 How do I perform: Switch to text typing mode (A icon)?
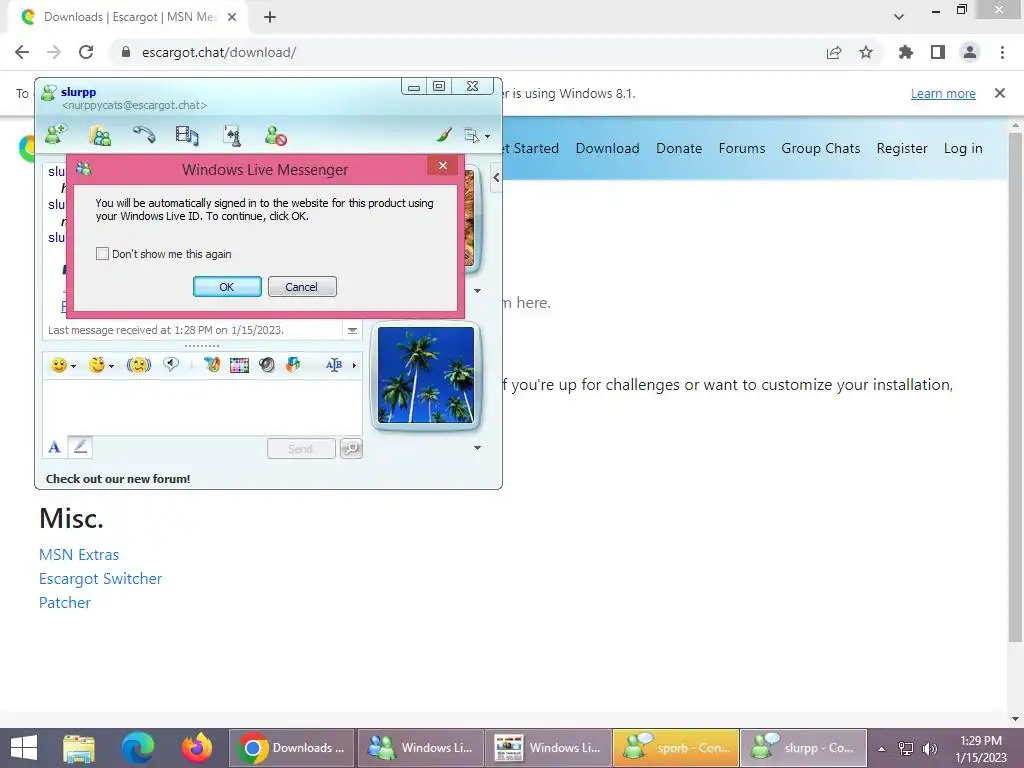(x=54, y=447)
